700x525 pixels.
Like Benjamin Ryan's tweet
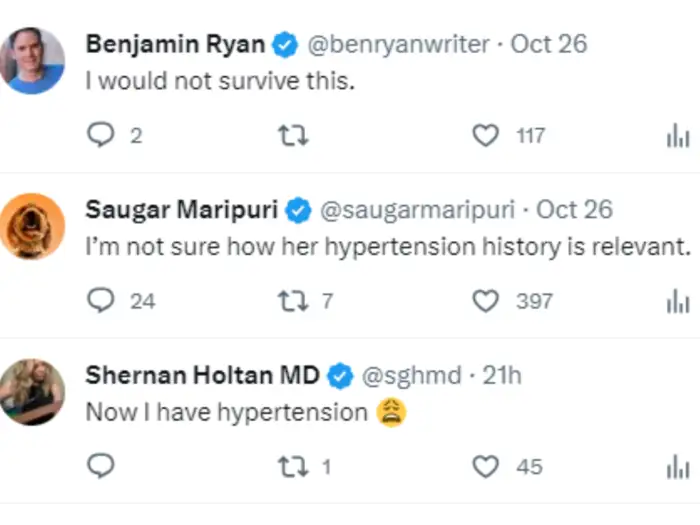pyautogui.click(x=486, y=136)
